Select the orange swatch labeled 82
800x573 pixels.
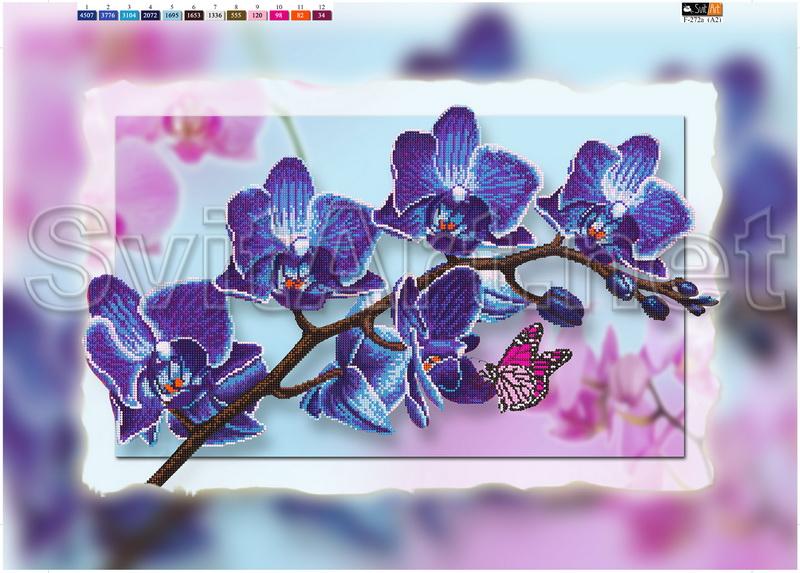pos(299,17)
